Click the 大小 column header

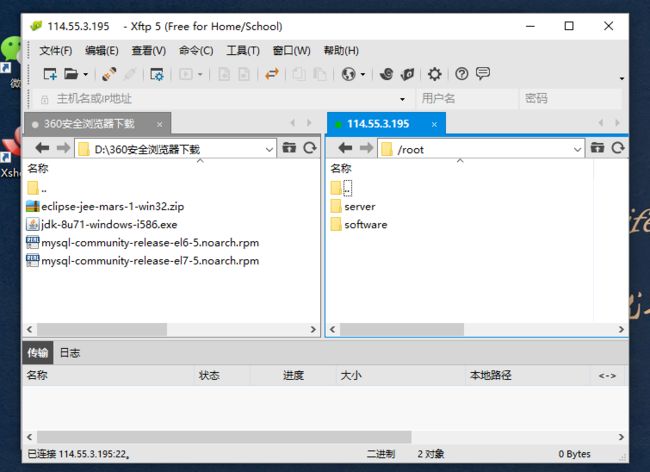(x=351, y=375)
